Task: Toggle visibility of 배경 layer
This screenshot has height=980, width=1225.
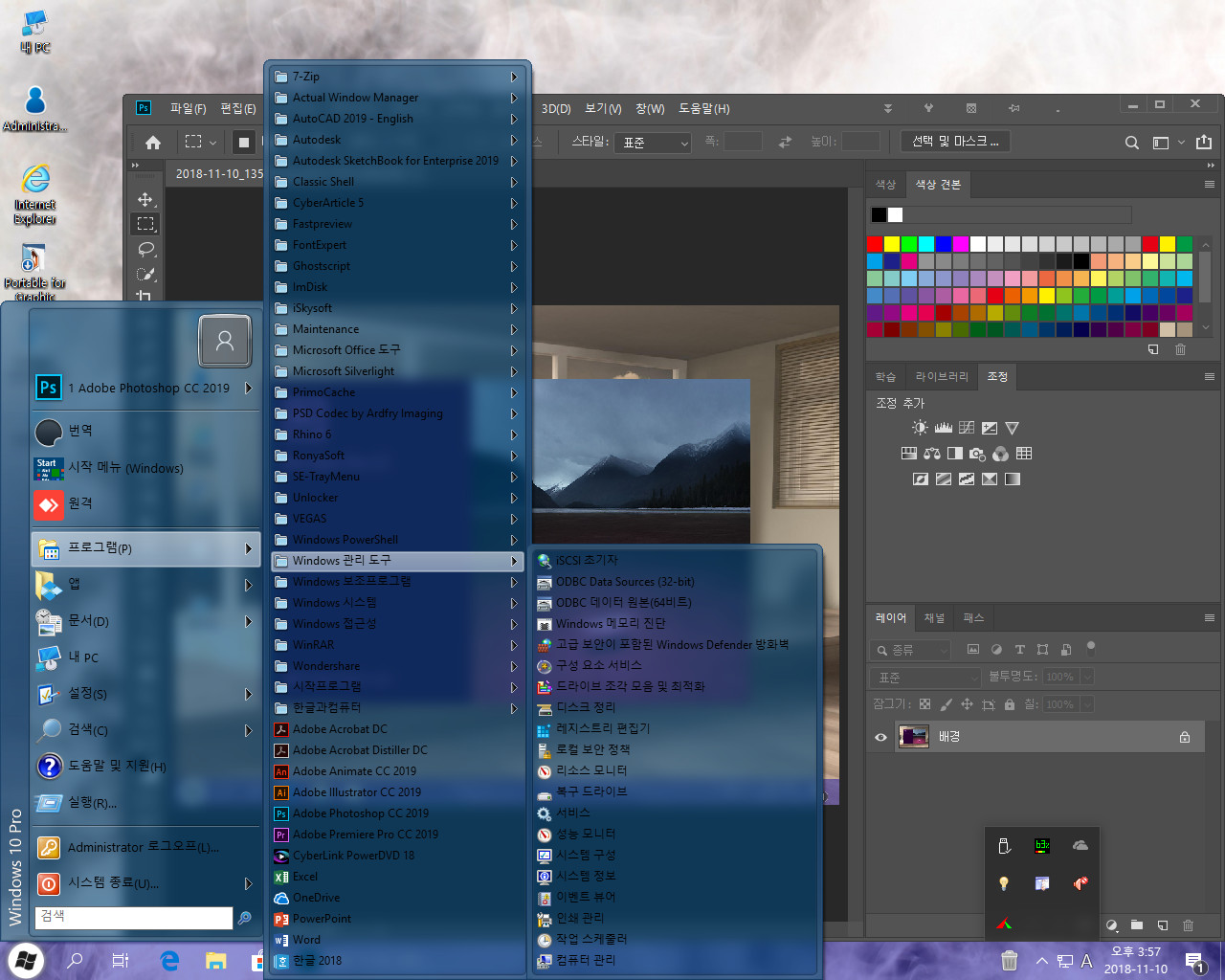Action: 881,737
